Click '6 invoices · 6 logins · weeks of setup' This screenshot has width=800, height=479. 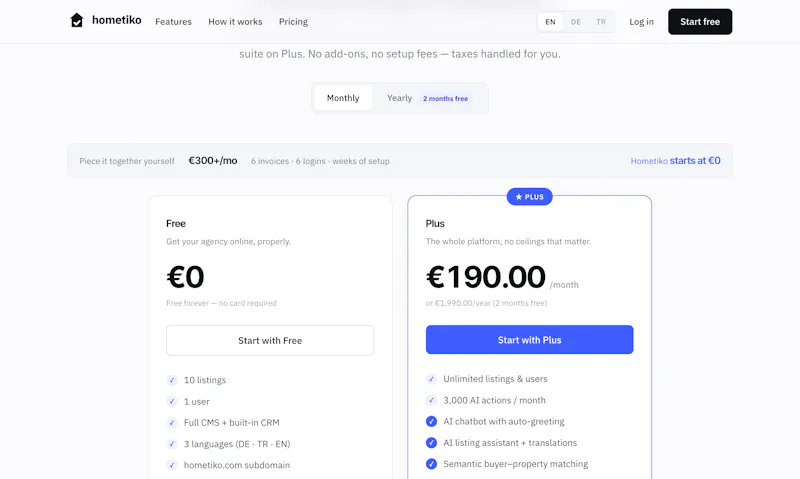tap(320, 161)
